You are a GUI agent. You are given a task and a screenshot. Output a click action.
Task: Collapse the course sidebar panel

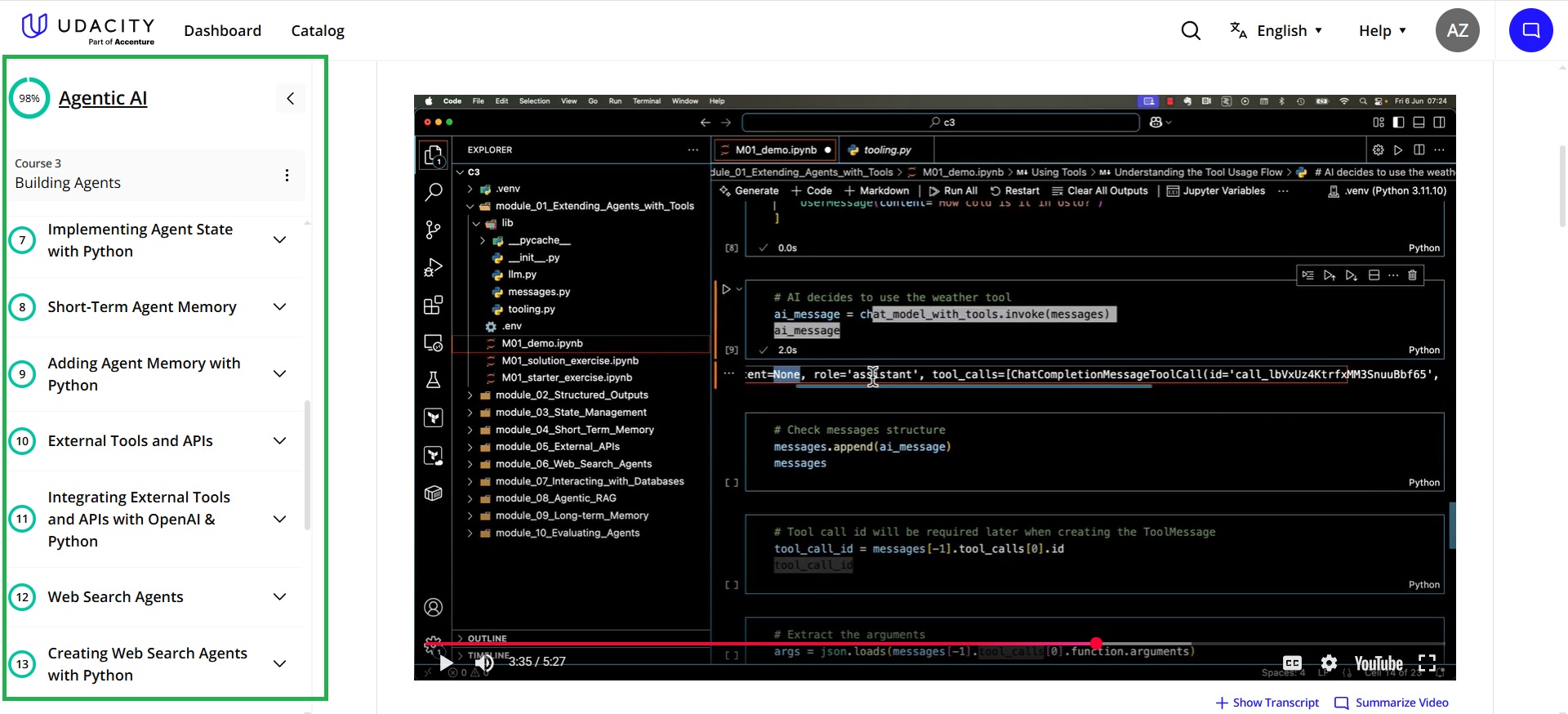pos(290,99)
